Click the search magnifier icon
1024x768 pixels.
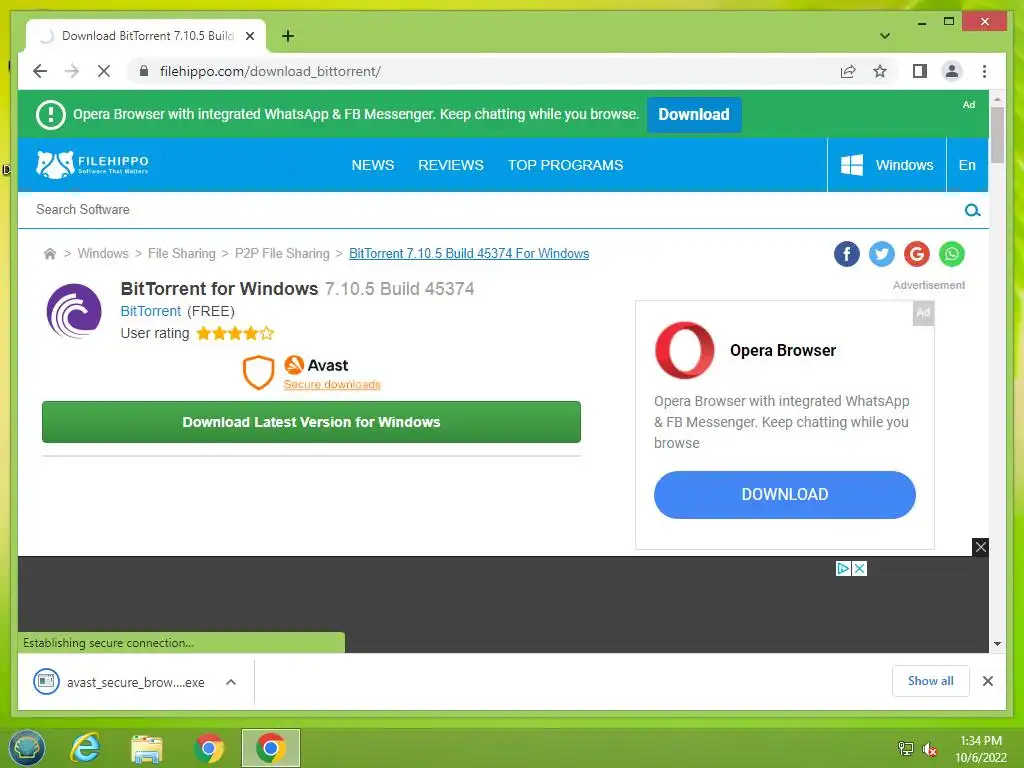[x=972, y=210]
